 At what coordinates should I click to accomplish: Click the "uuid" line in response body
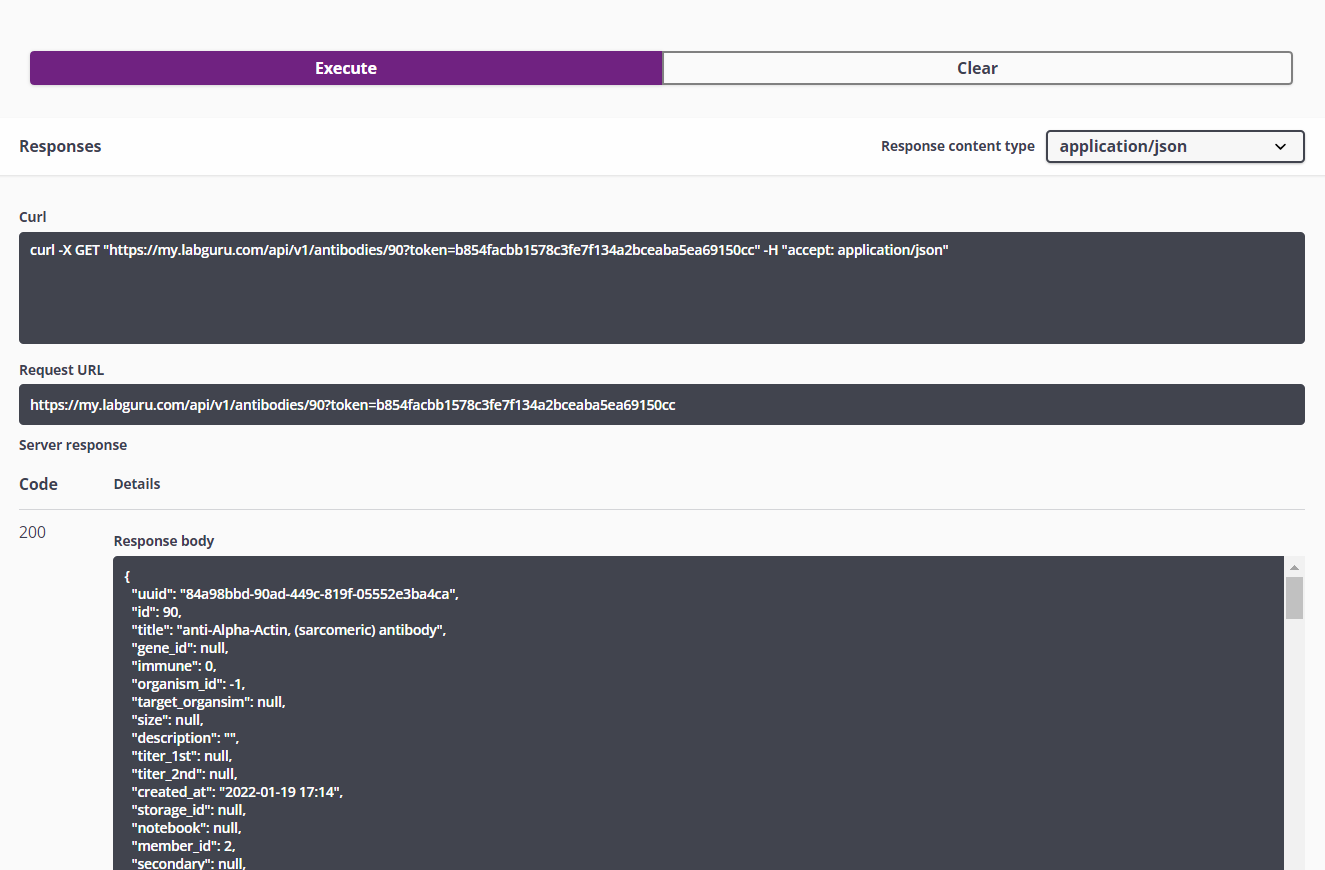pyautogui.click(x=295, y=594)
